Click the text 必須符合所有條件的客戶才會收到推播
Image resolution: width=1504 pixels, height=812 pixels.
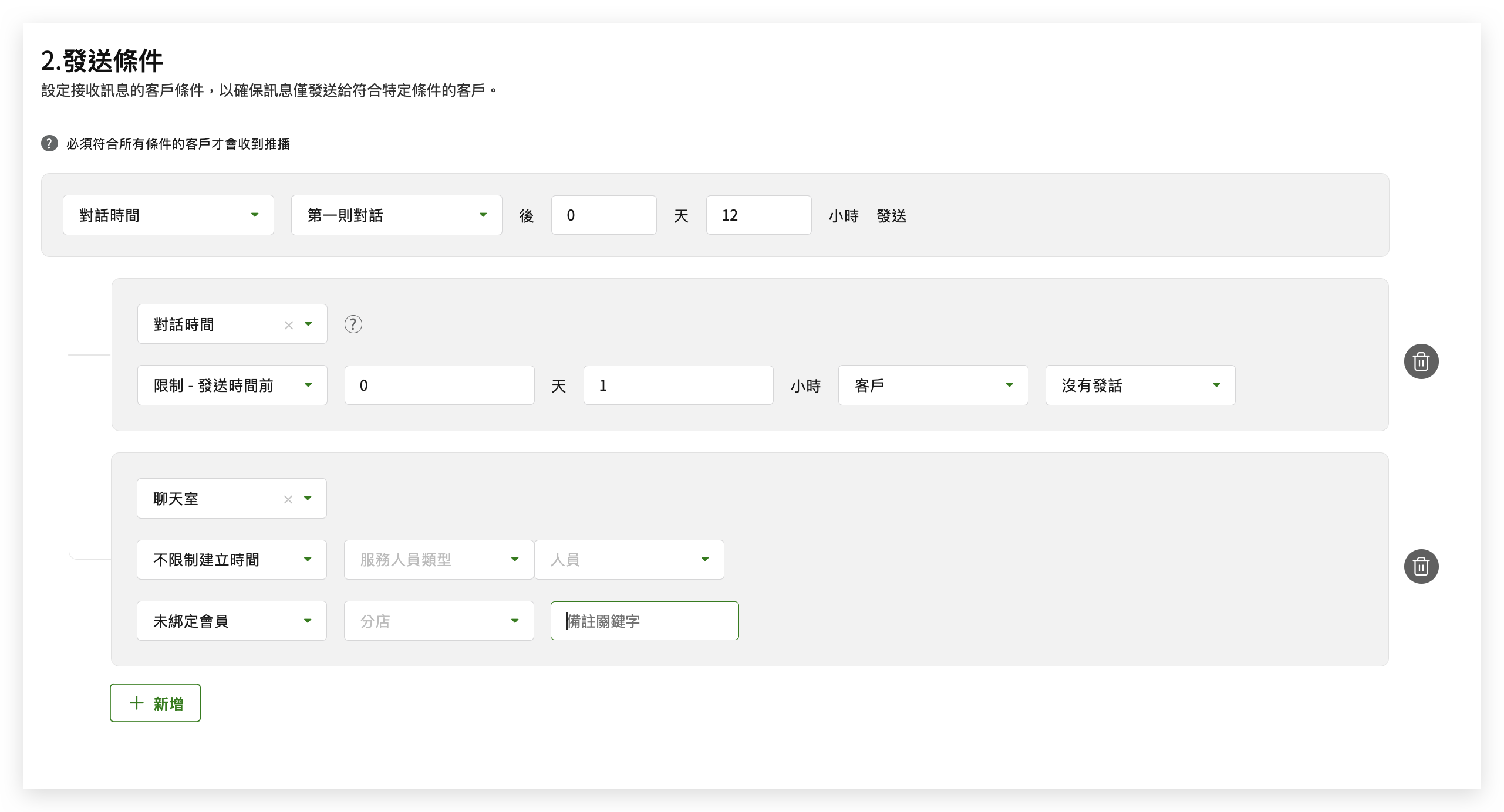tap(178, 144)
